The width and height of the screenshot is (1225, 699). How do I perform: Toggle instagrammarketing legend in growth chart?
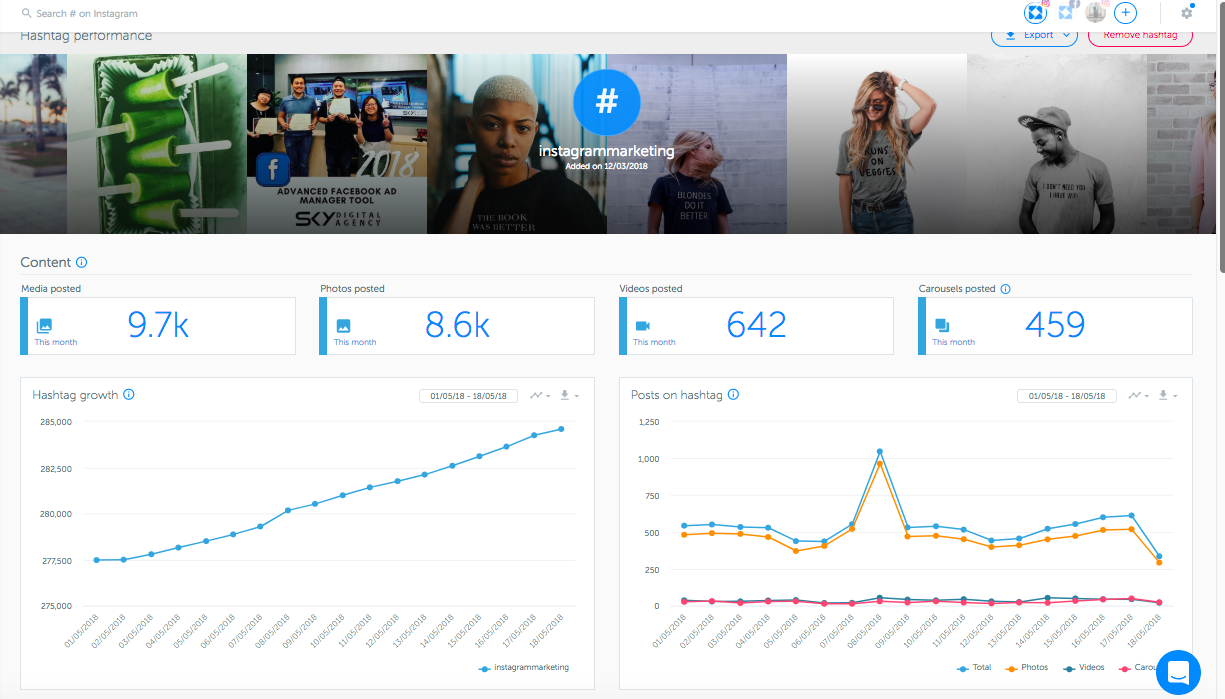tap(523, 667)
